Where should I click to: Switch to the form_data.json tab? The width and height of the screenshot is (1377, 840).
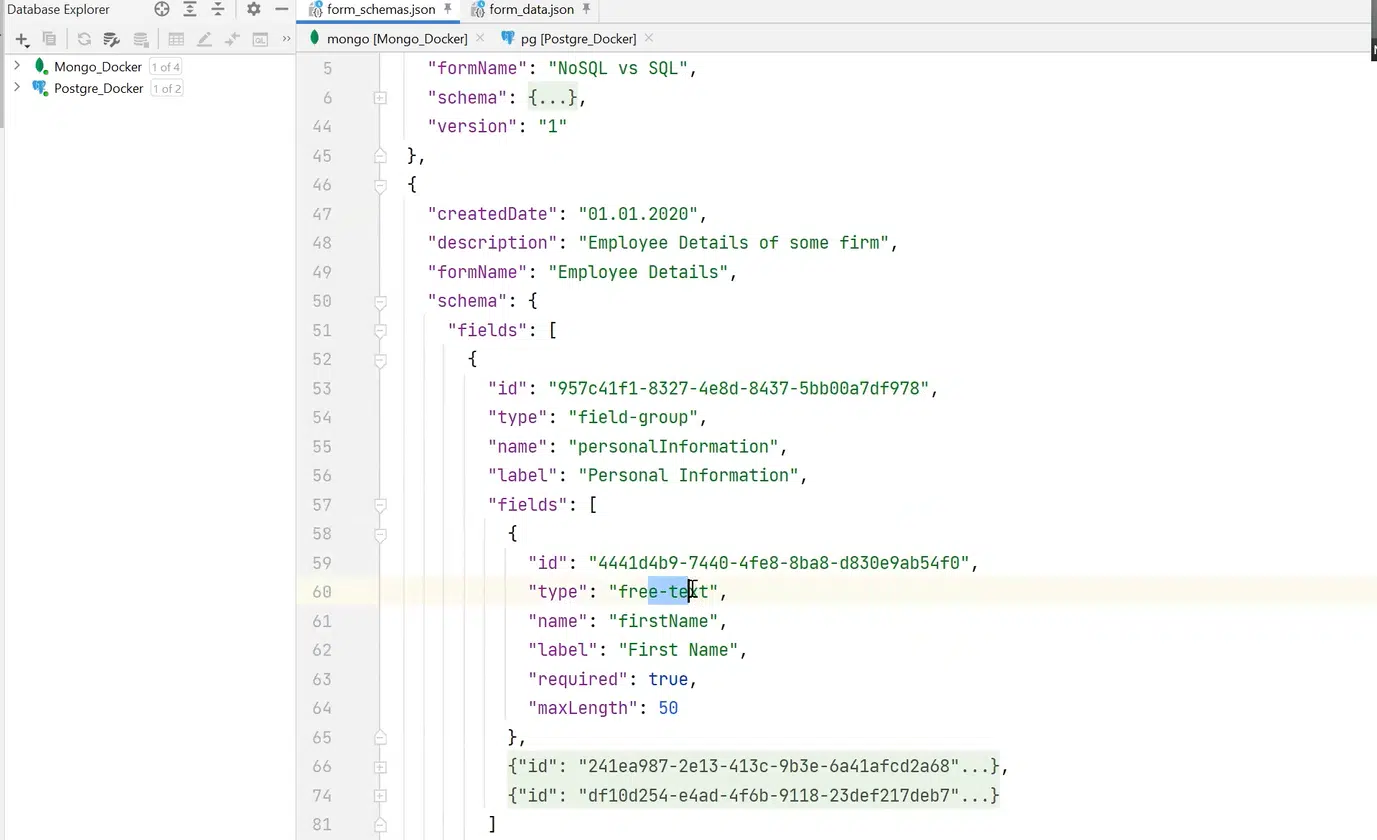(x=531, y=9)
